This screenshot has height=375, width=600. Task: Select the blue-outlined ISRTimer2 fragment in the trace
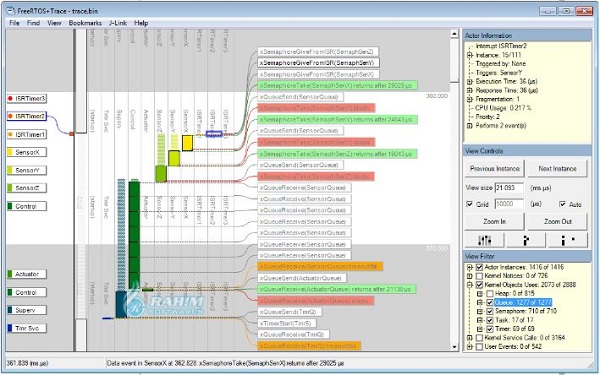[214, 134]
